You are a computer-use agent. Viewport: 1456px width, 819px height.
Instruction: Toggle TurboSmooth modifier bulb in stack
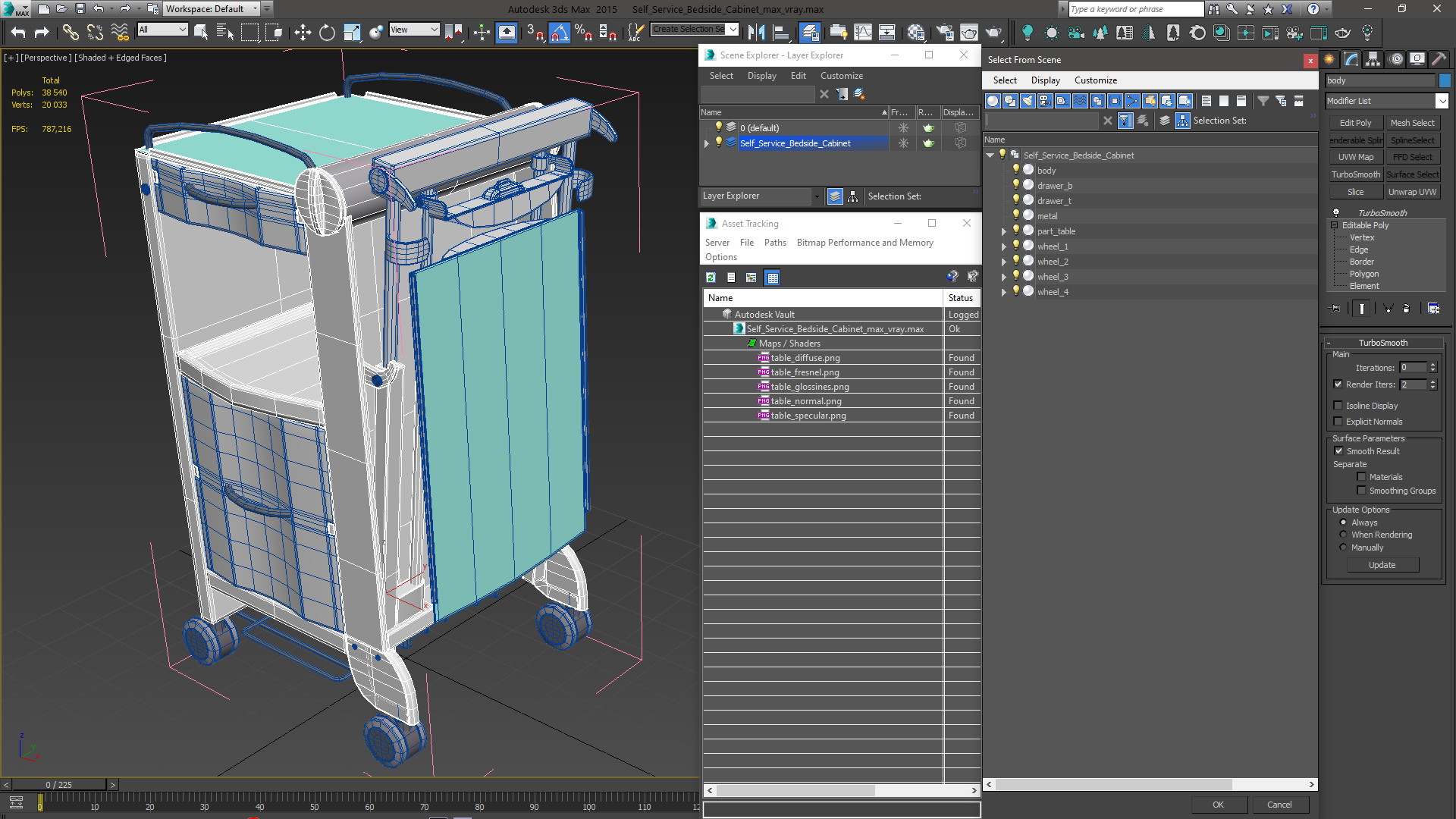point(1336,213)
